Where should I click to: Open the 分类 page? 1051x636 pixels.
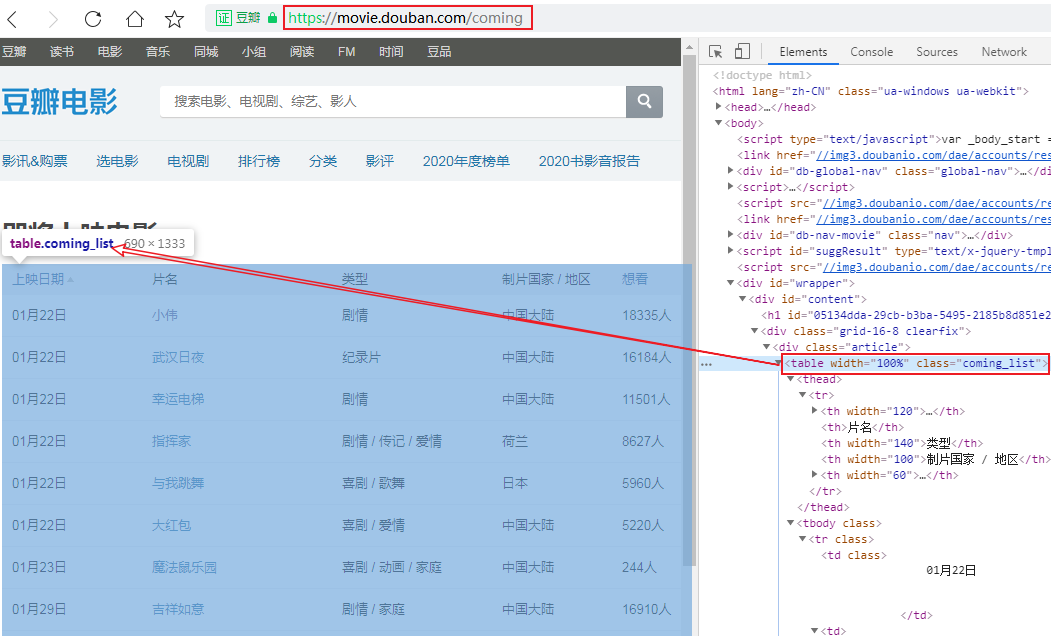(322, 161)
